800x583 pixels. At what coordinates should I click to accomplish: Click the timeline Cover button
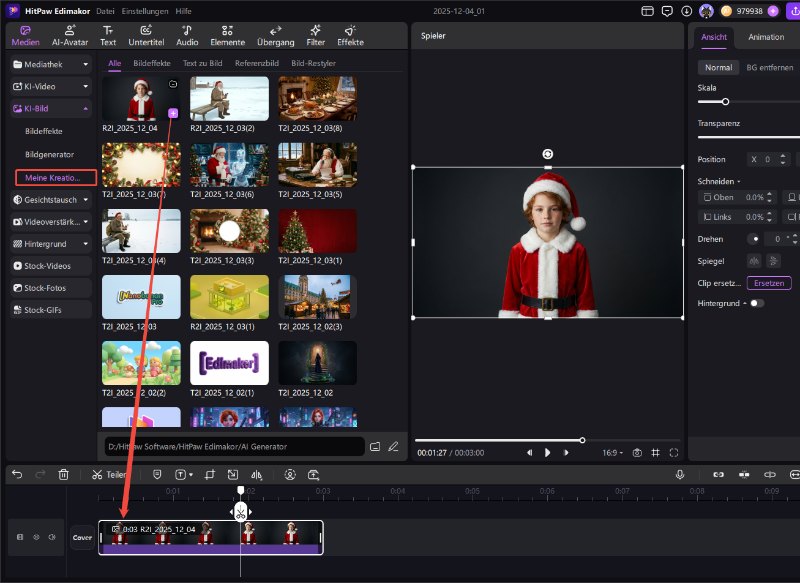(x=83, y=537)
